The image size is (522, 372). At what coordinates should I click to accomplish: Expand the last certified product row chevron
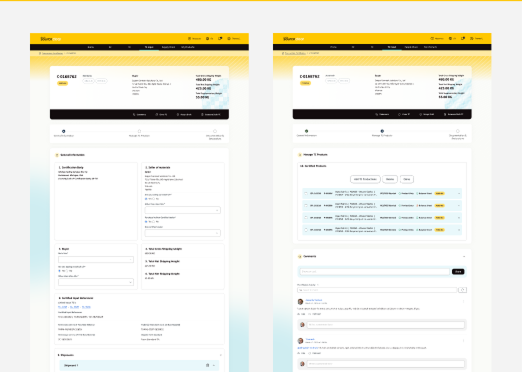click(459, 230)
